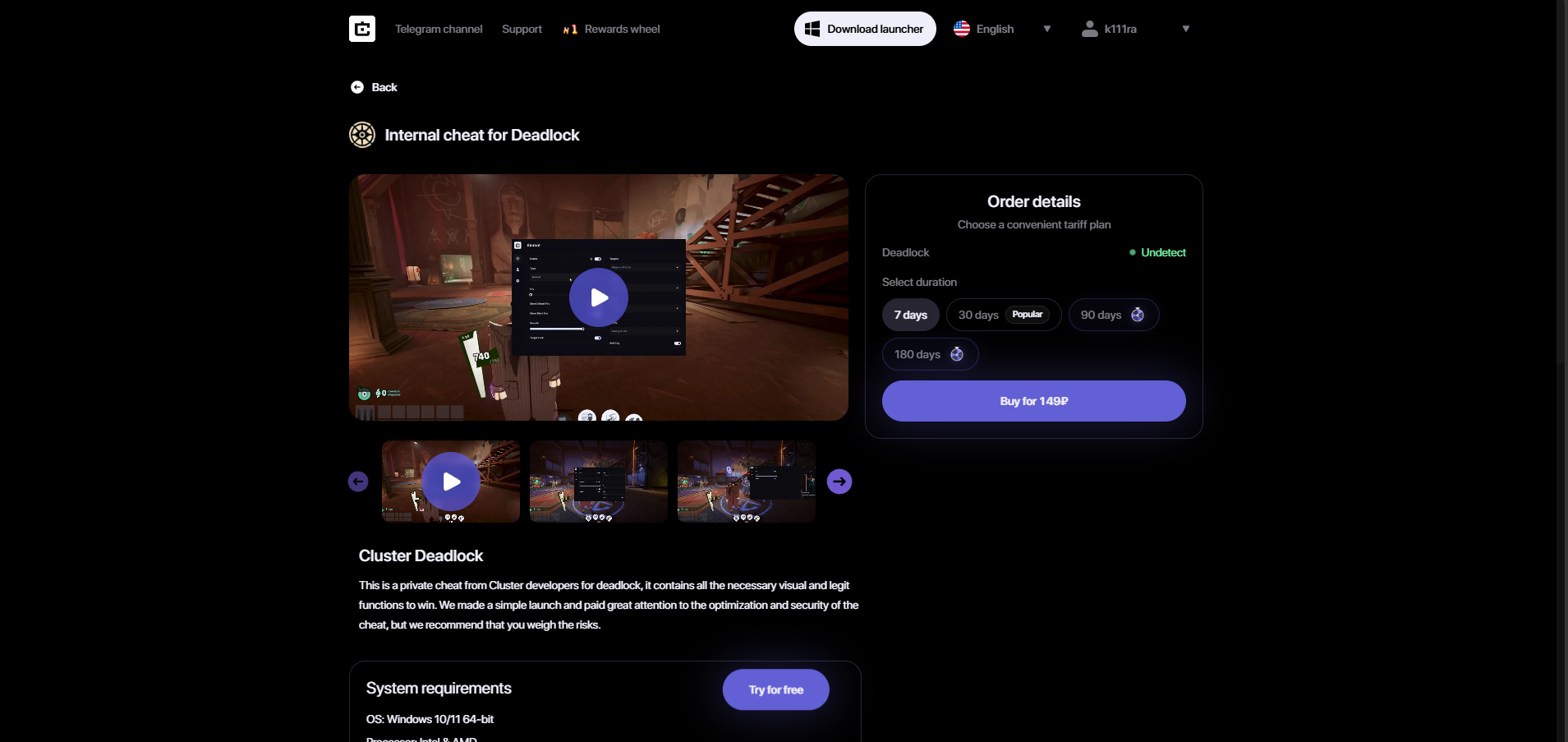
Task: Show previous gallery thumbnails with left arrow
Action: click(358, 482)
